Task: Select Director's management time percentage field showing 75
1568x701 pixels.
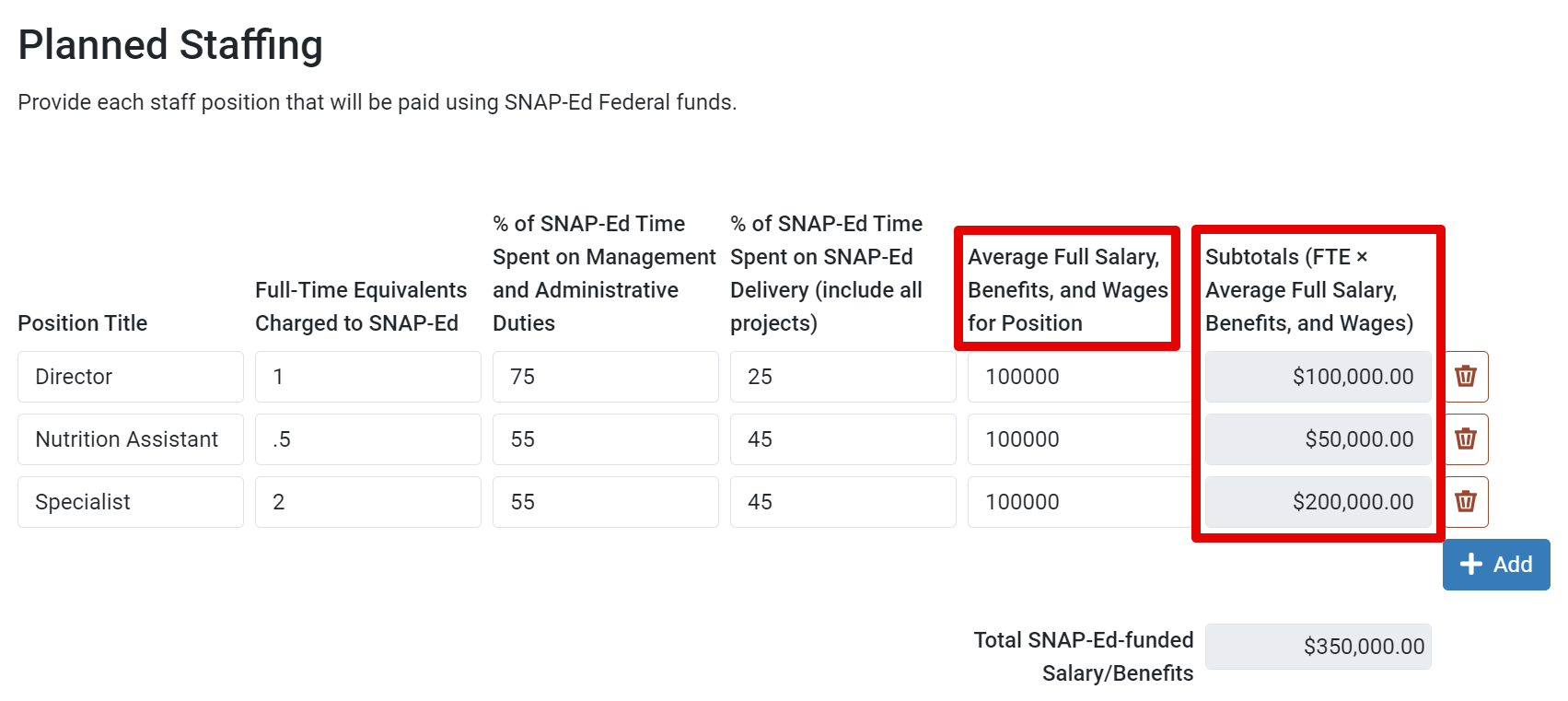Action: pos(605,377)
